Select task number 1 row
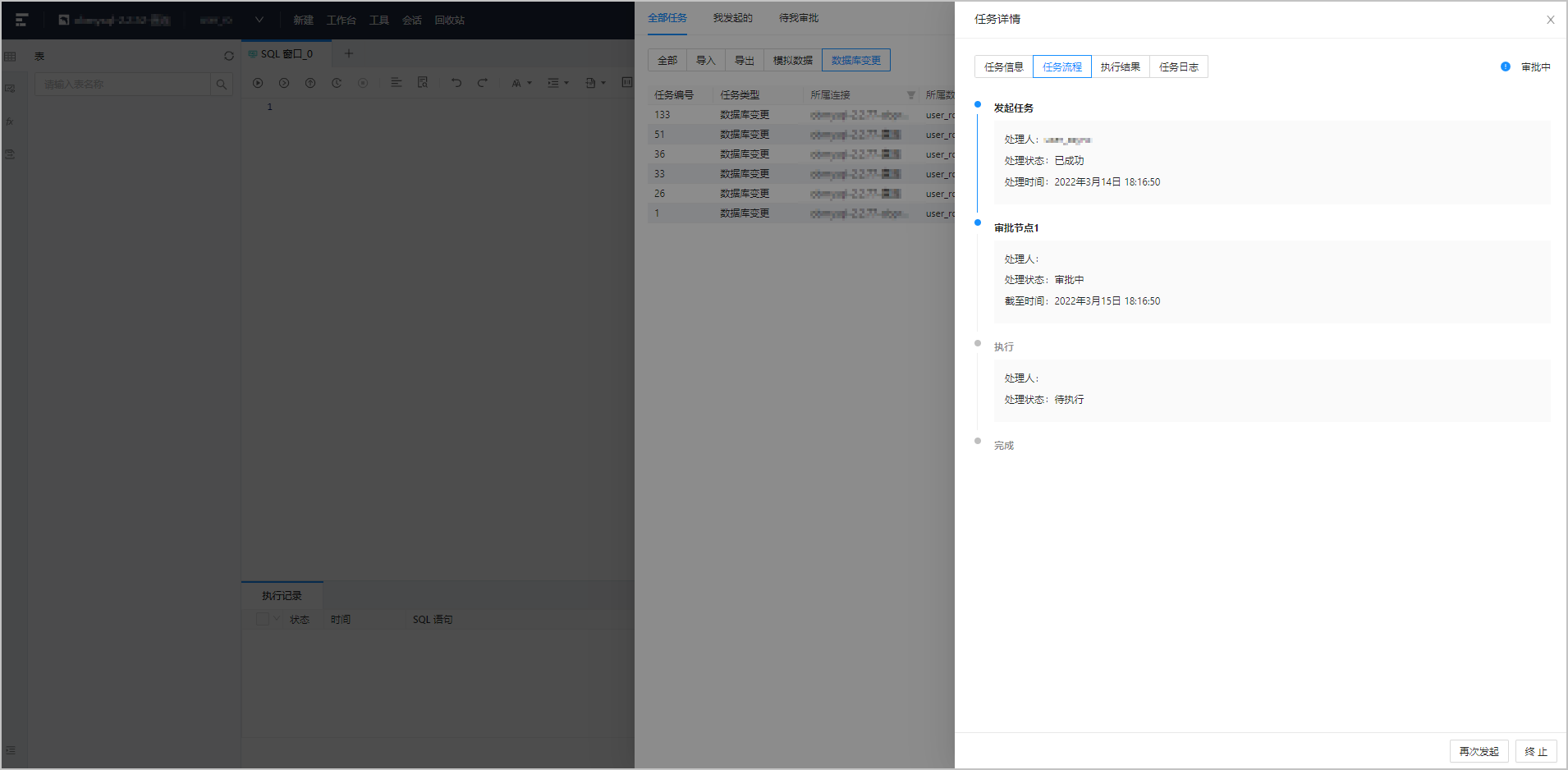The image size is (1568, 770). tap(801, 213)
